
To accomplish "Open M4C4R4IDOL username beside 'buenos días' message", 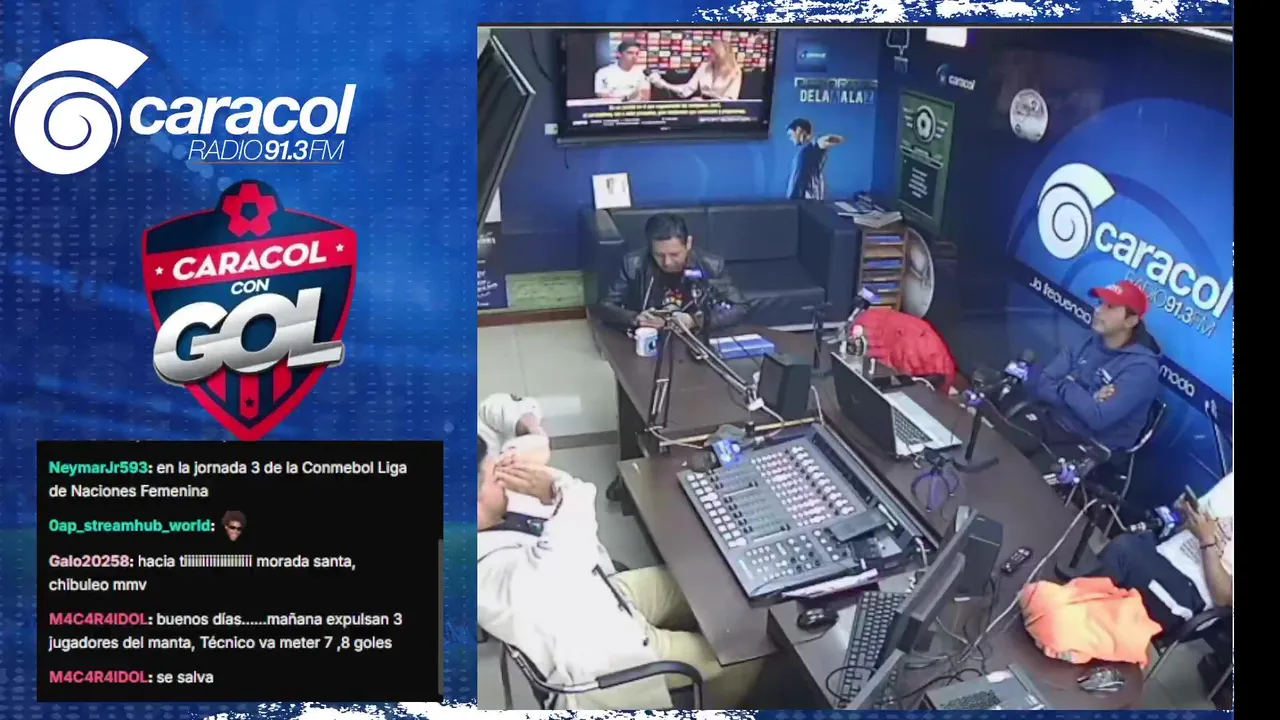I will 99,619.
